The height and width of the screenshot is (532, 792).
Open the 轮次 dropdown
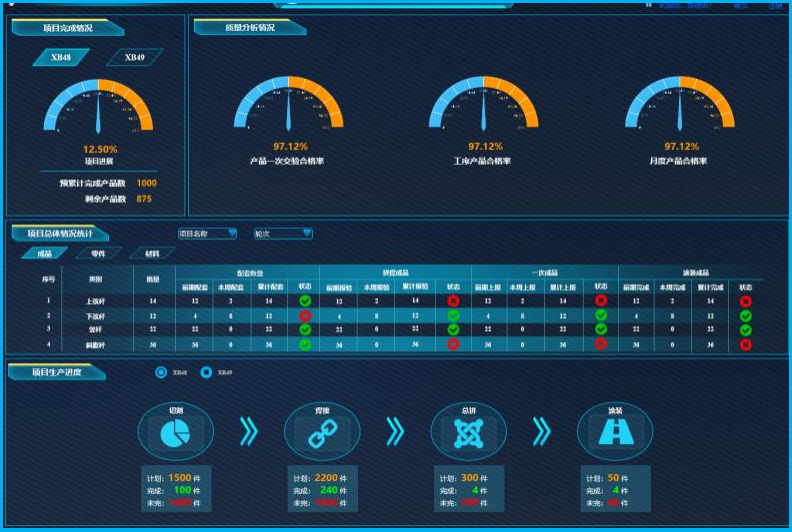[283, 233]
